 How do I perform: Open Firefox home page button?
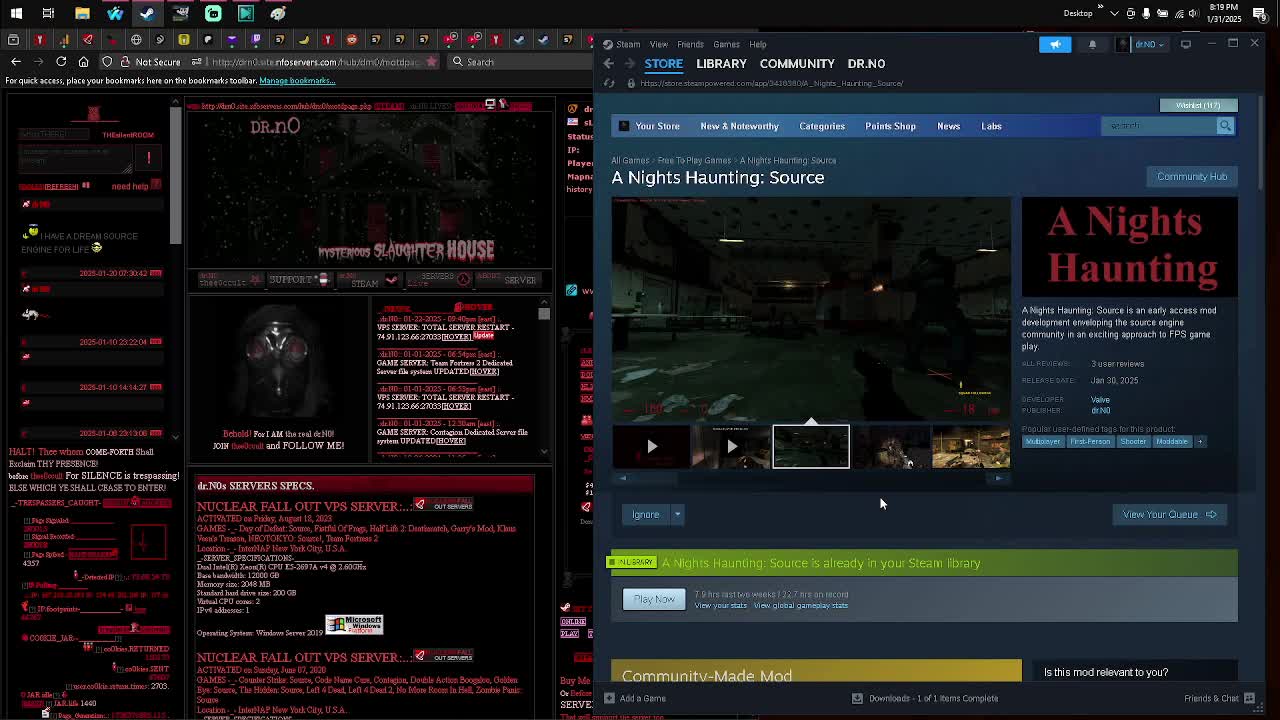(x=83, y=62)
